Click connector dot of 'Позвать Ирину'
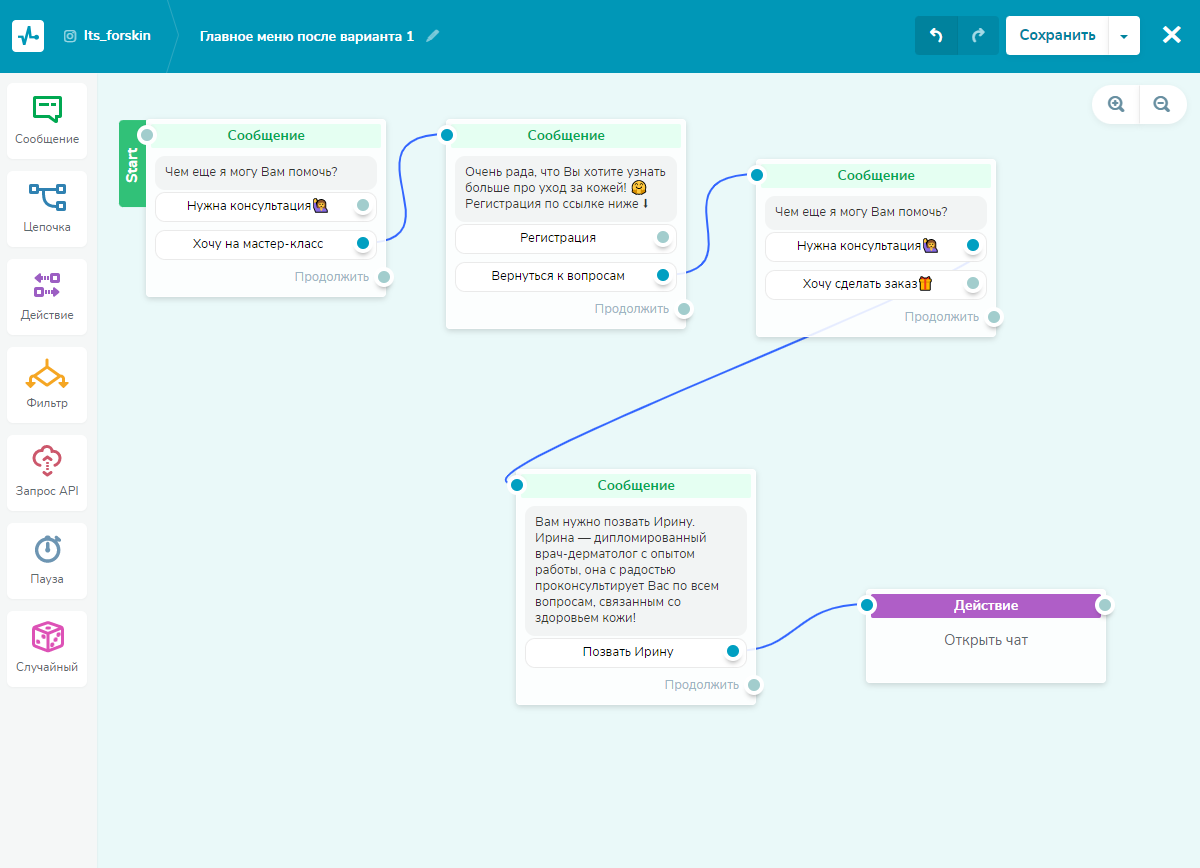 [733, 651]
